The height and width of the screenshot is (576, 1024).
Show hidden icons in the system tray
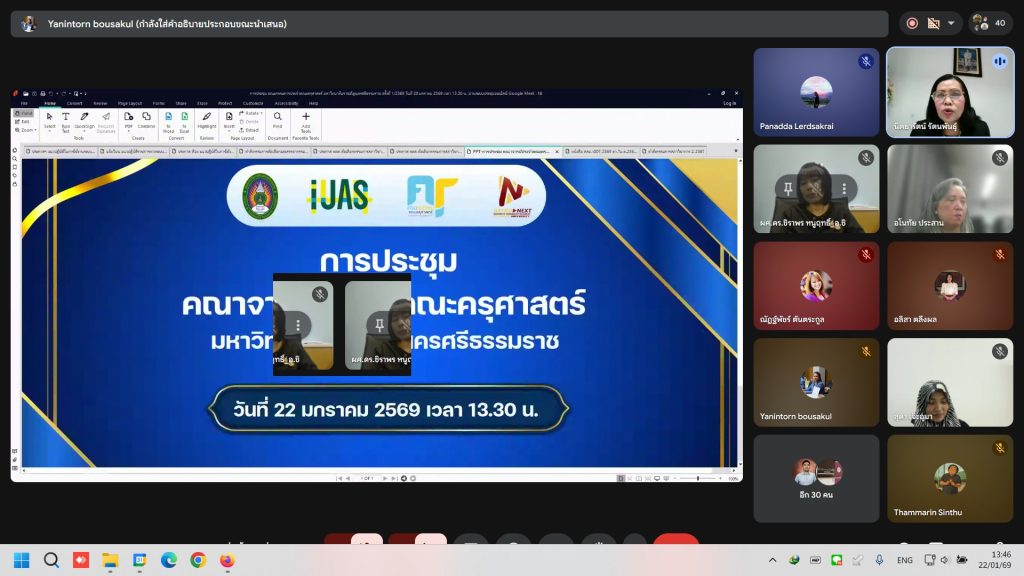tap(772, 560)
